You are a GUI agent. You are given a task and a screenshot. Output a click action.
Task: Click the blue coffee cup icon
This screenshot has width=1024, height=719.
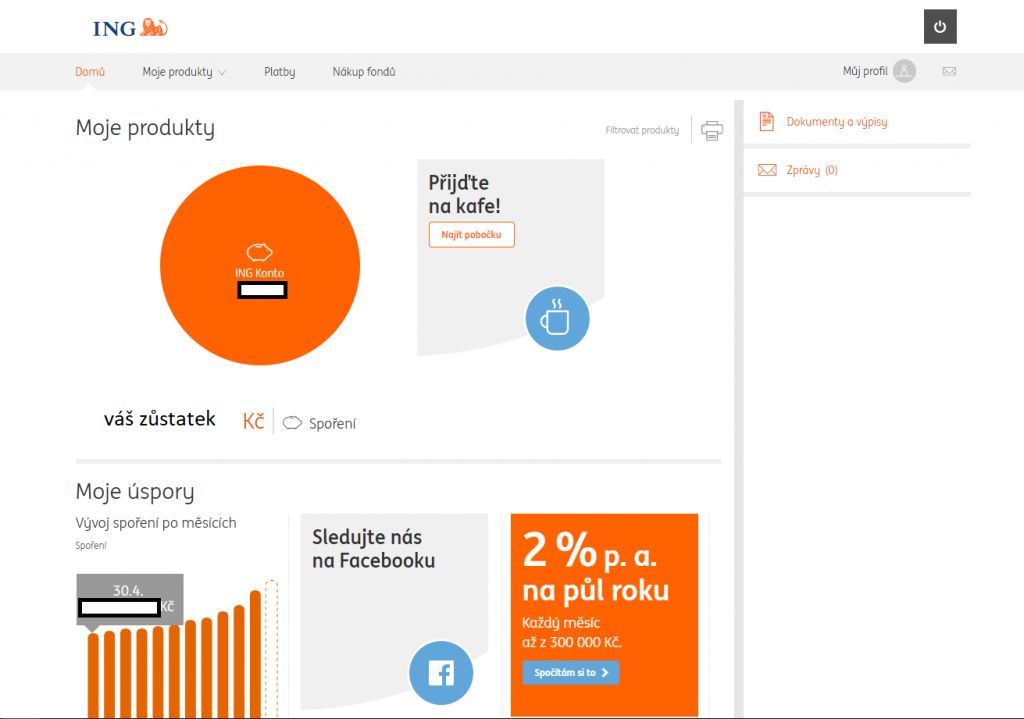[557, 319]
